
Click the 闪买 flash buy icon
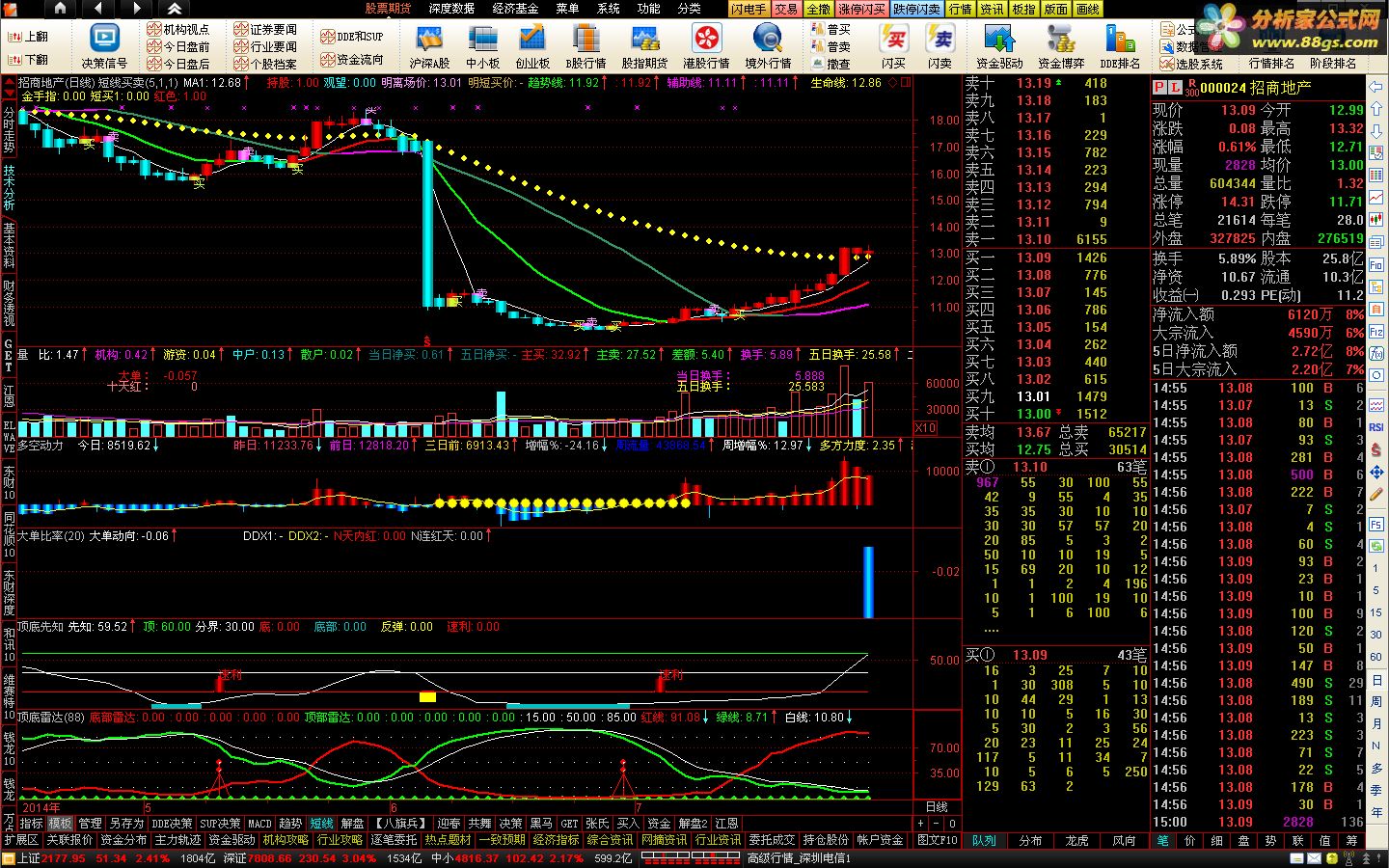[894, 46]
